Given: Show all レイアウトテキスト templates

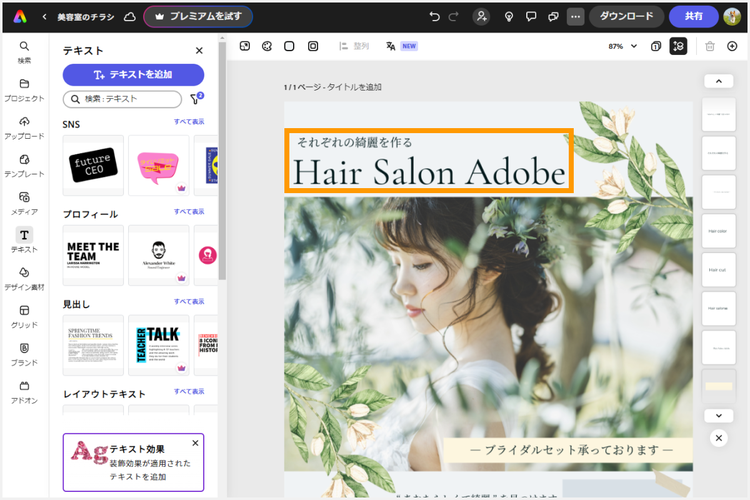Looking at the screenshot, I should point(189,391).
